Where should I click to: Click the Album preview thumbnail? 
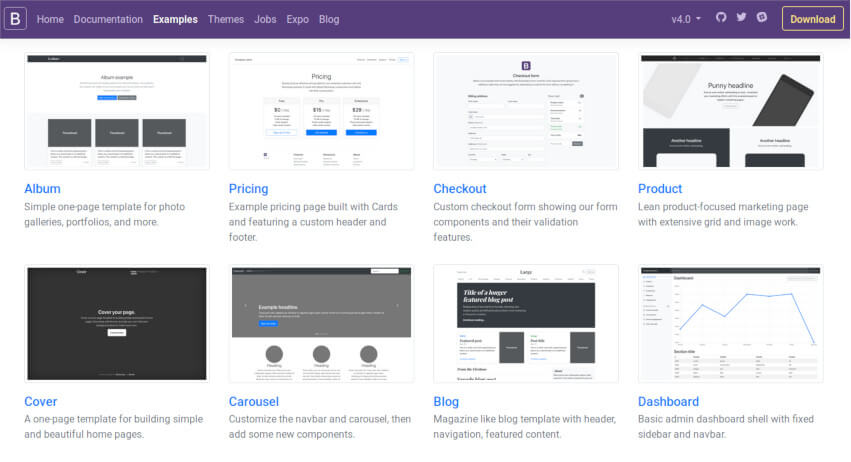117,111
